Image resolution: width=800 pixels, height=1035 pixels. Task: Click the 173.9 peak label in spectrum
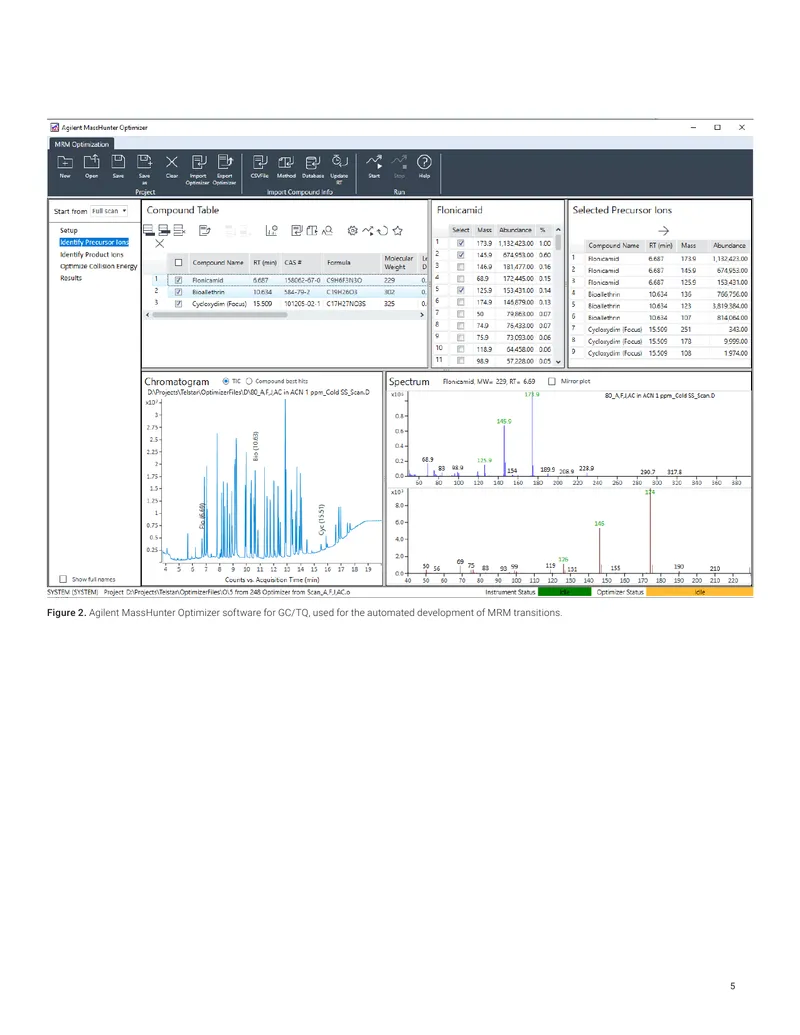[532, 395]
